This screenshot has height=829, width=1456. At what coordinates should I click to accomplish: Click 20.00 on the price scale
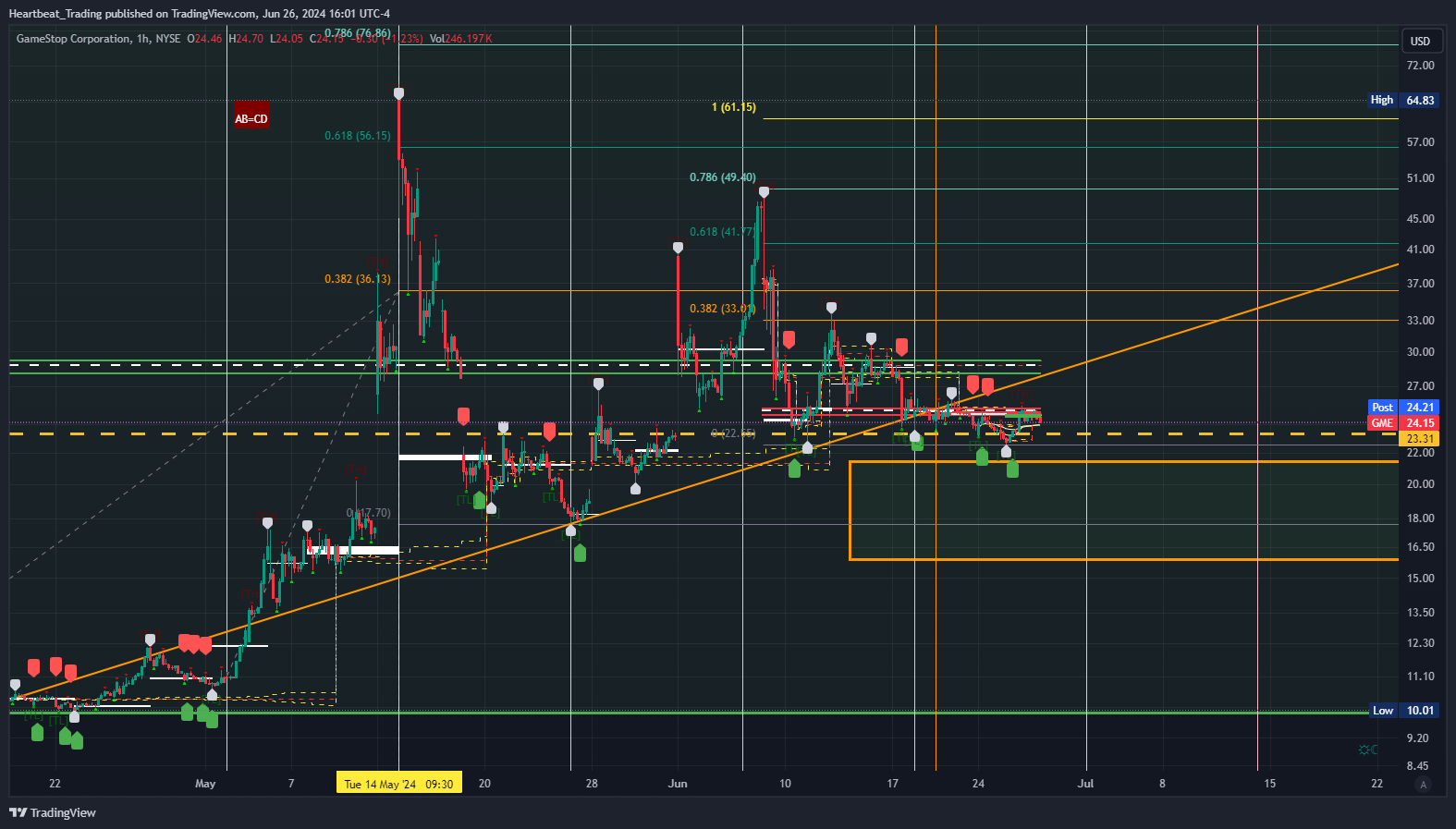pos(1420,484)
